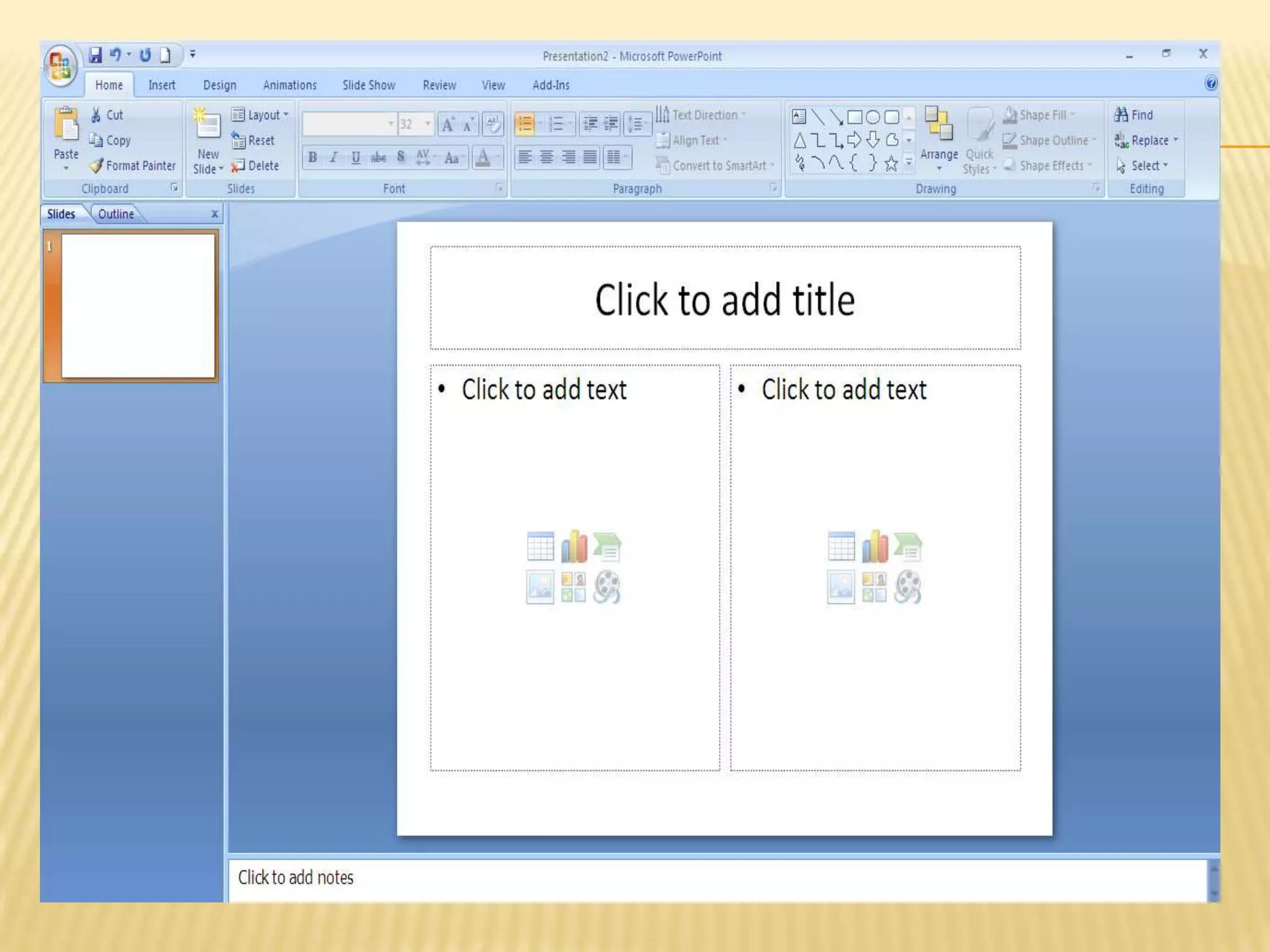The height and width of the screenshot is (952, 1270).
Task: Toggle bullet list formatting
Action: 525,124
